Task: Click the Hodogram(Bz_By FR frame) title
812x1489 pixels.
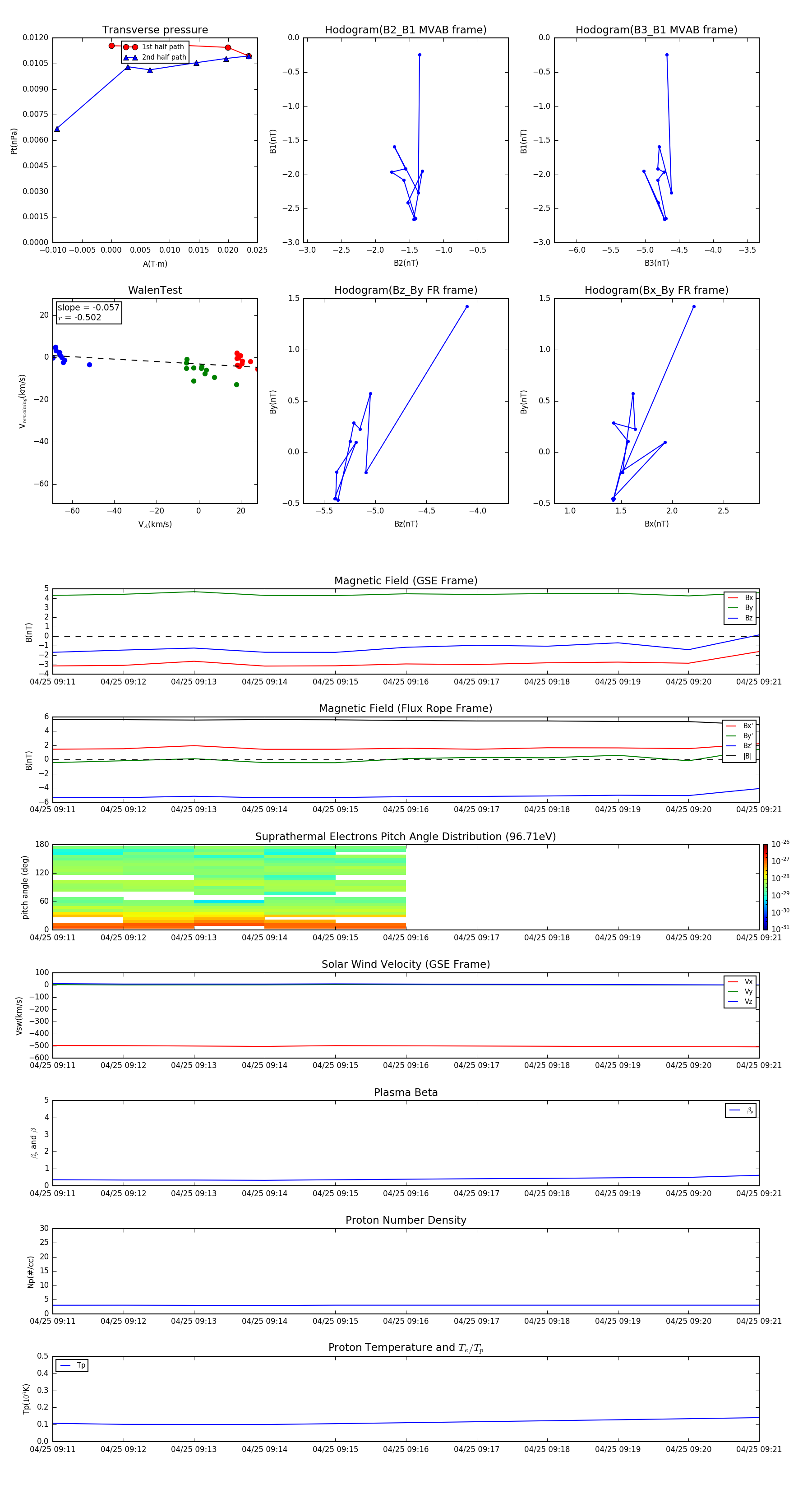Action: 406,290
